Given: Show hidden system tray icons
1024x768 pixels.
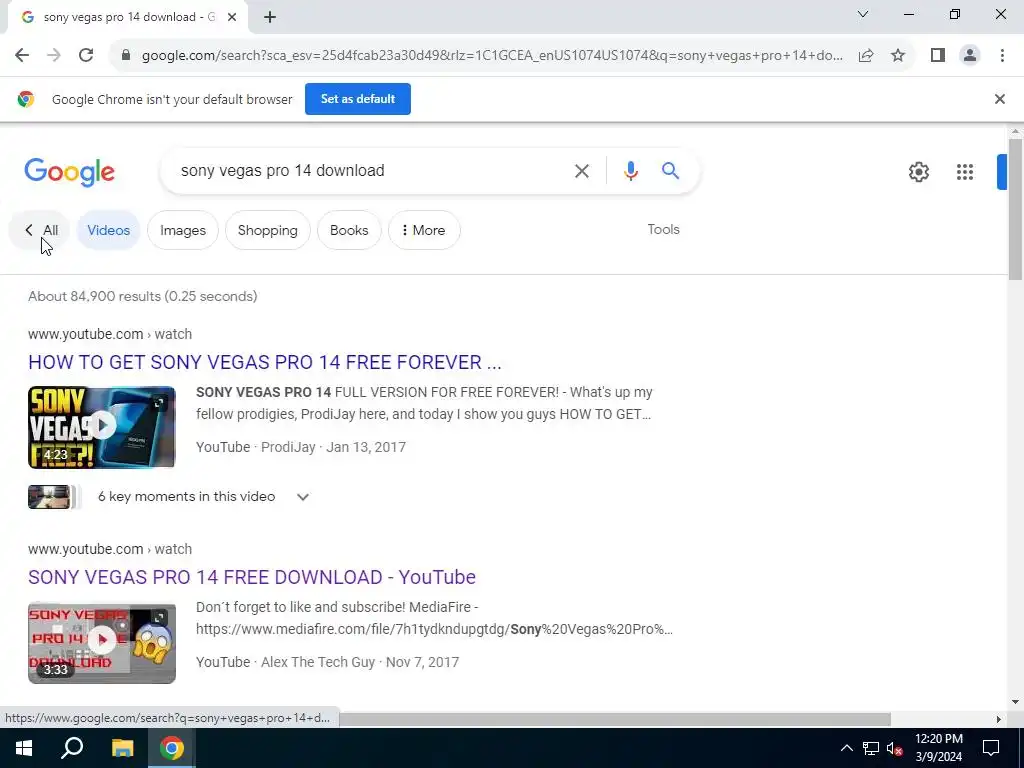Looking at the screenshot, I should (x=846, y=748).
